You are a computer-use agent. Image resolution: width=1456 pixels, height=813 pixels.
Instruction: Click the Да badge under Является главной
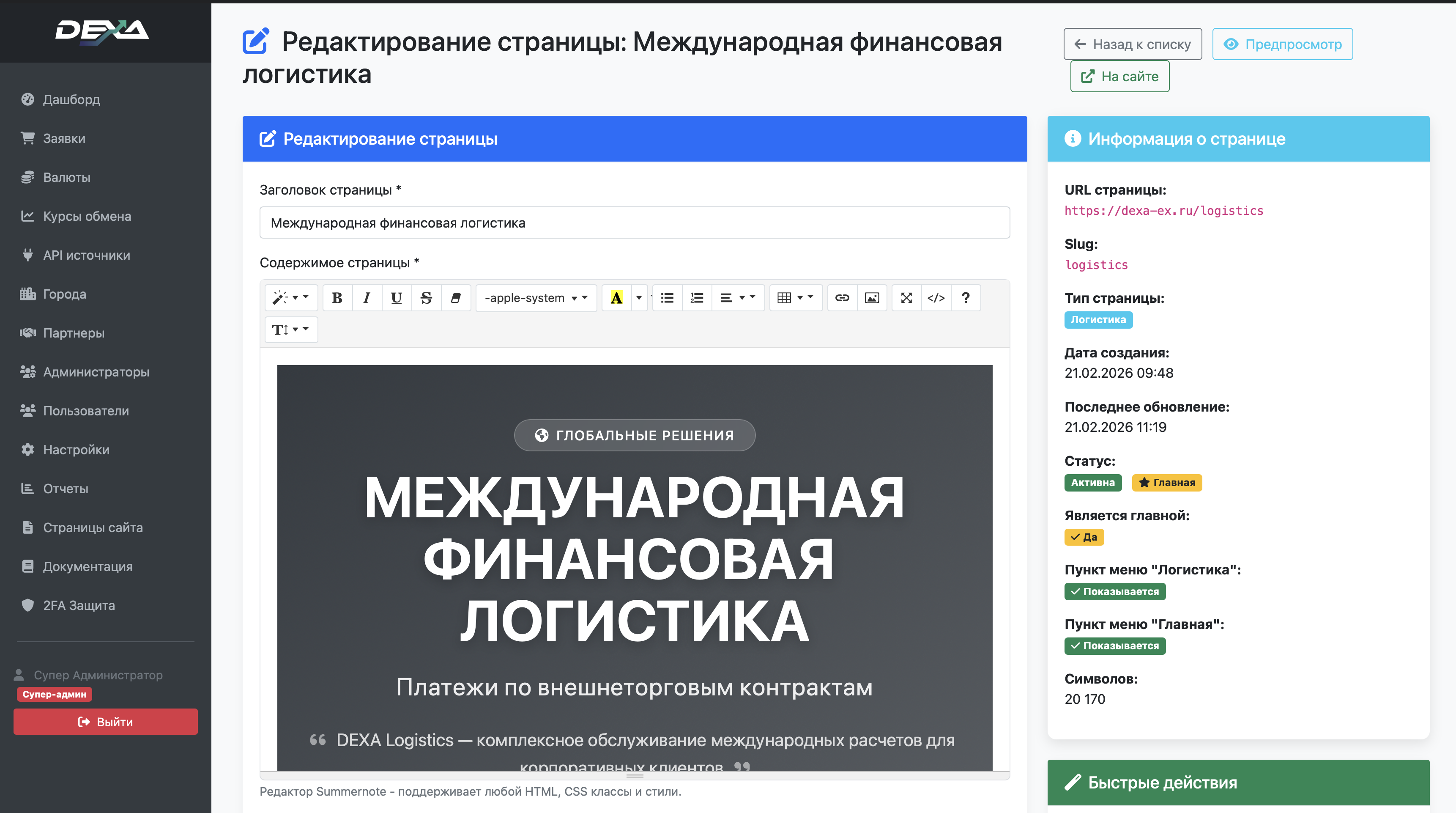tap(1084, 536)
